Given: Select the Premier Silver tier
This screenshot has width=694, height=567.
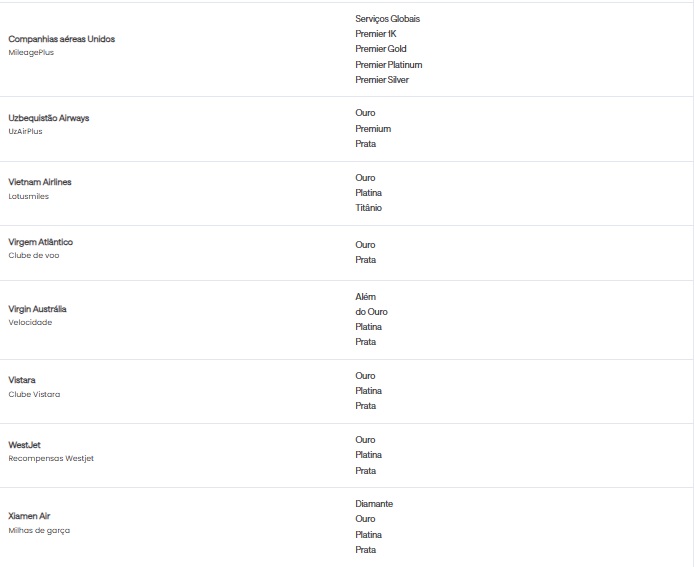Looking at the screenshot, I should pos(382,80).
